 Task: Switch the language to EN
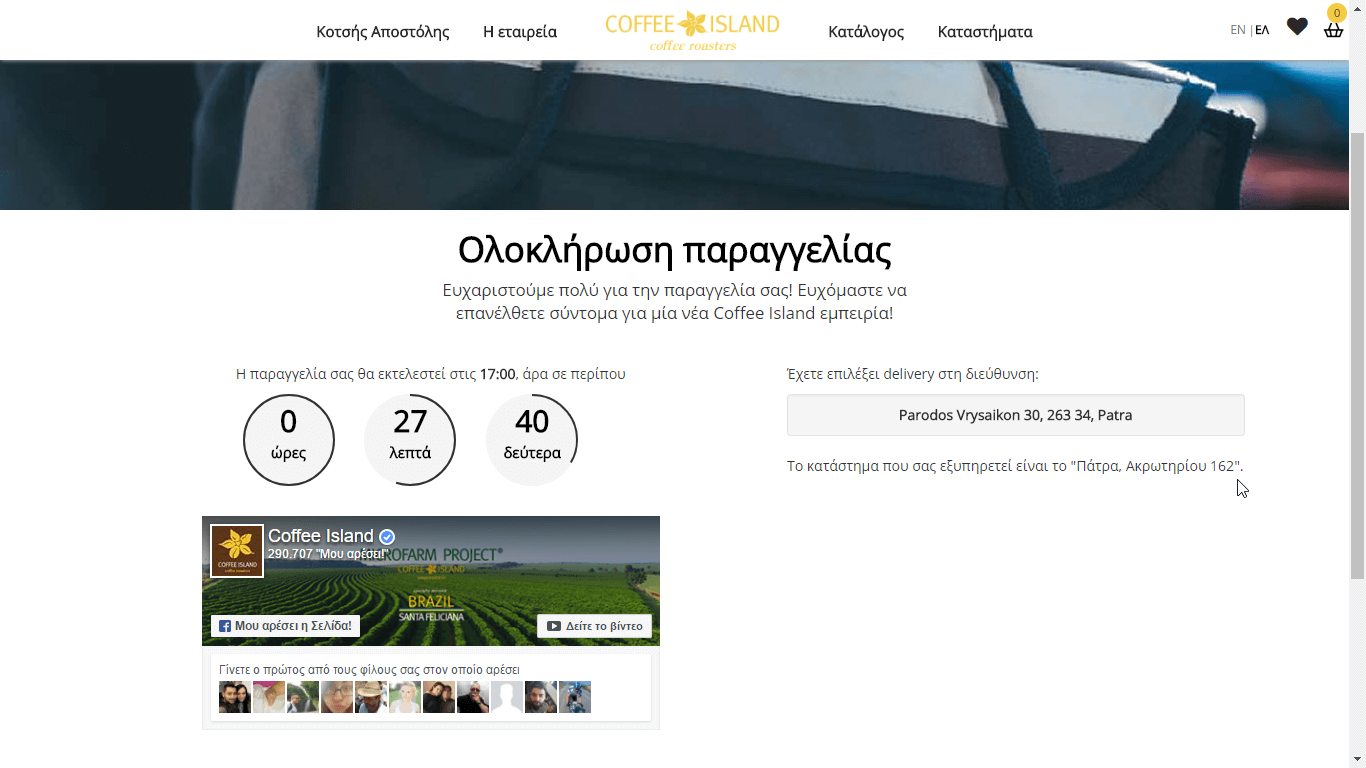(1238, 30)
